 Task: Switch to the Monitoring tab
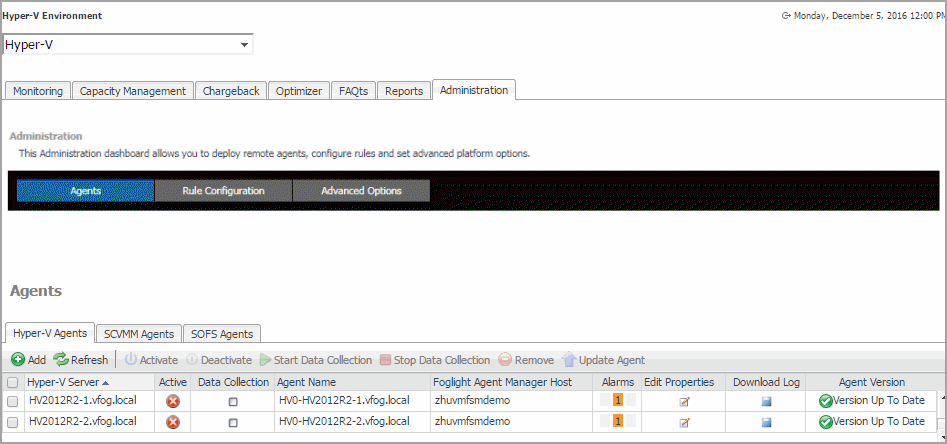[x=38, y=91]
